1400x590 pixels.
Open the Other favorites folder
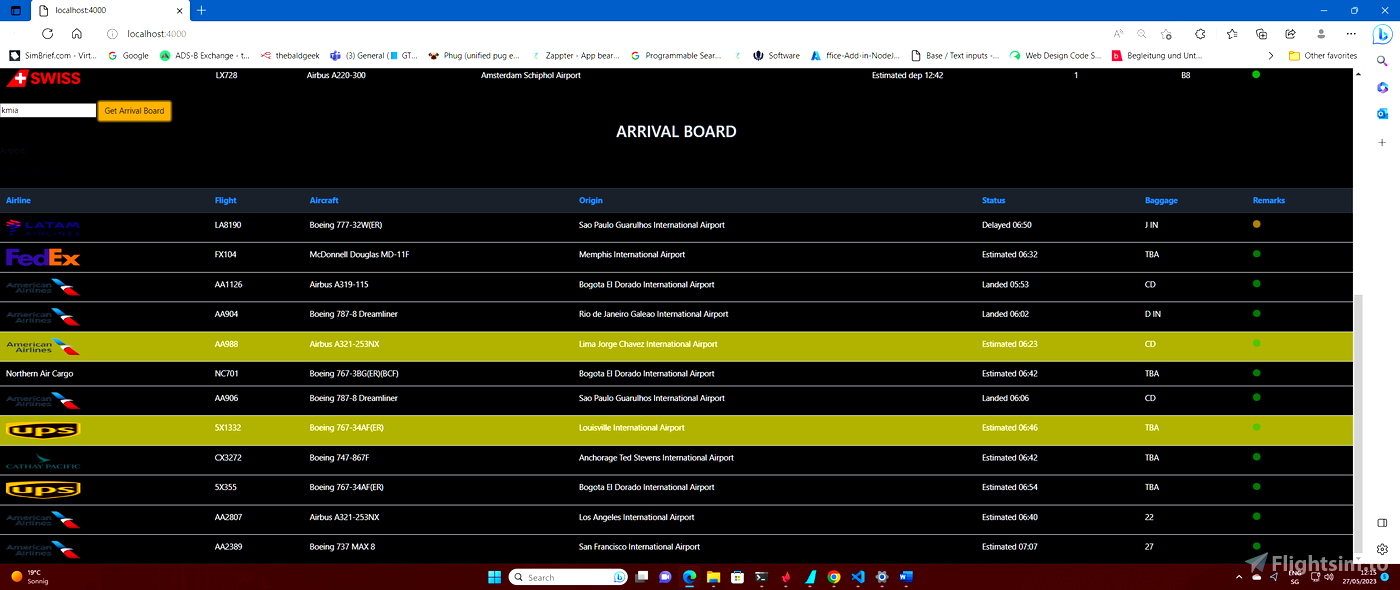coord(1323,56)
